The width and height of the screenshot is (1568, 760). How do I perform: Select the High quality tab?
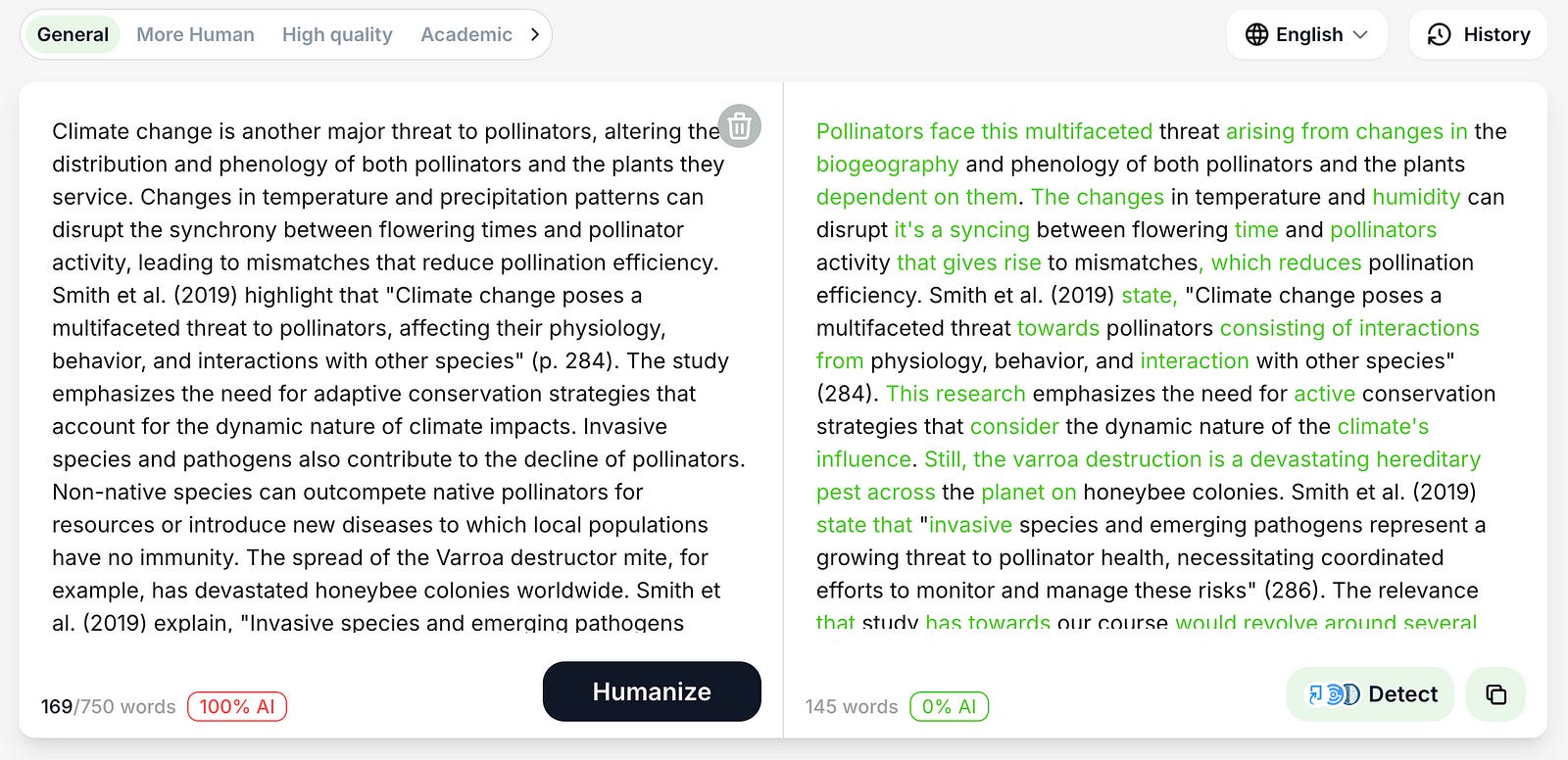point(336,34)
